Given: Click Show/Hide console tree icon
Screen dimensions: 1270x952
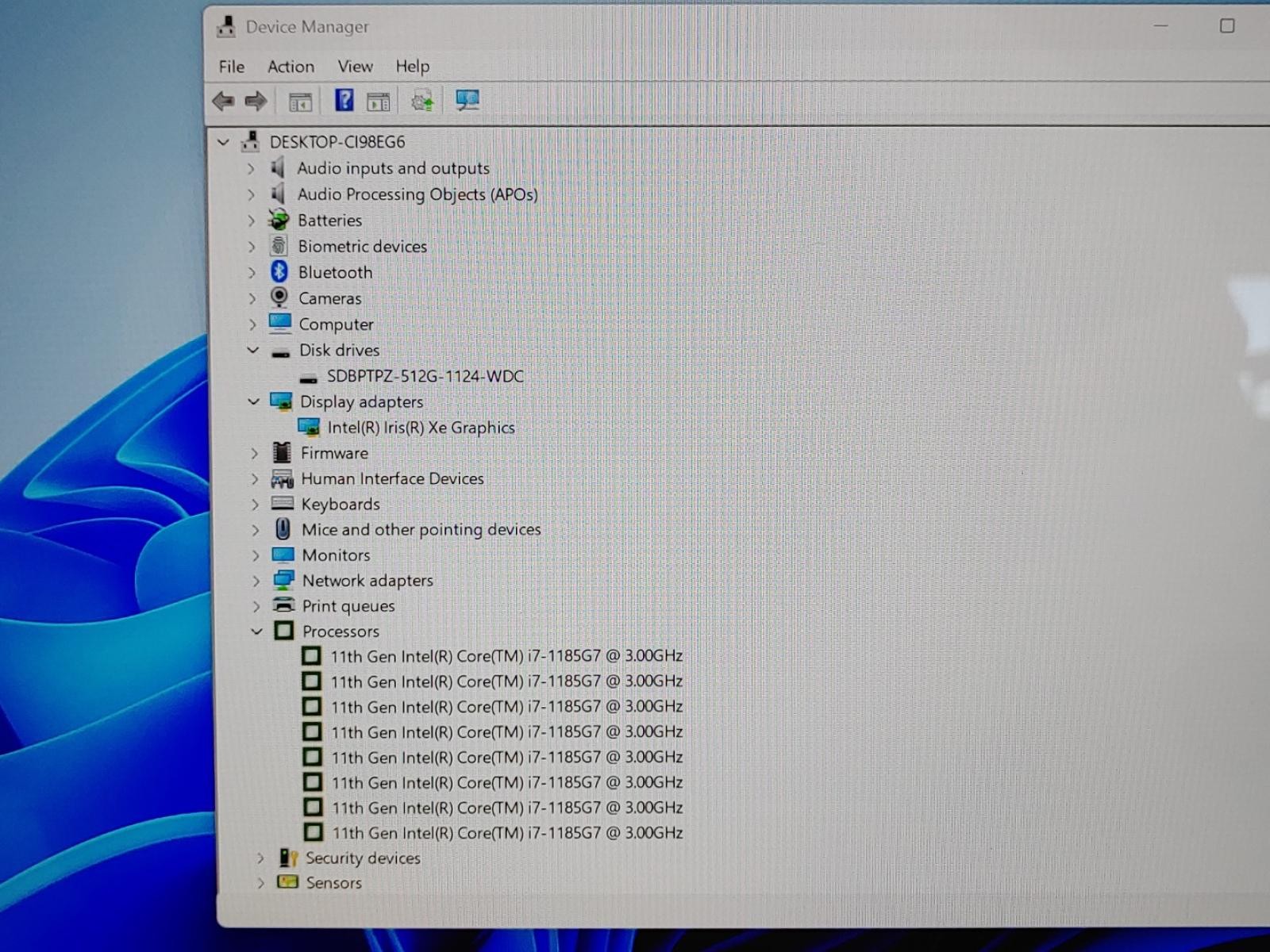Looking at the screenshot, I should pos(300,102).
